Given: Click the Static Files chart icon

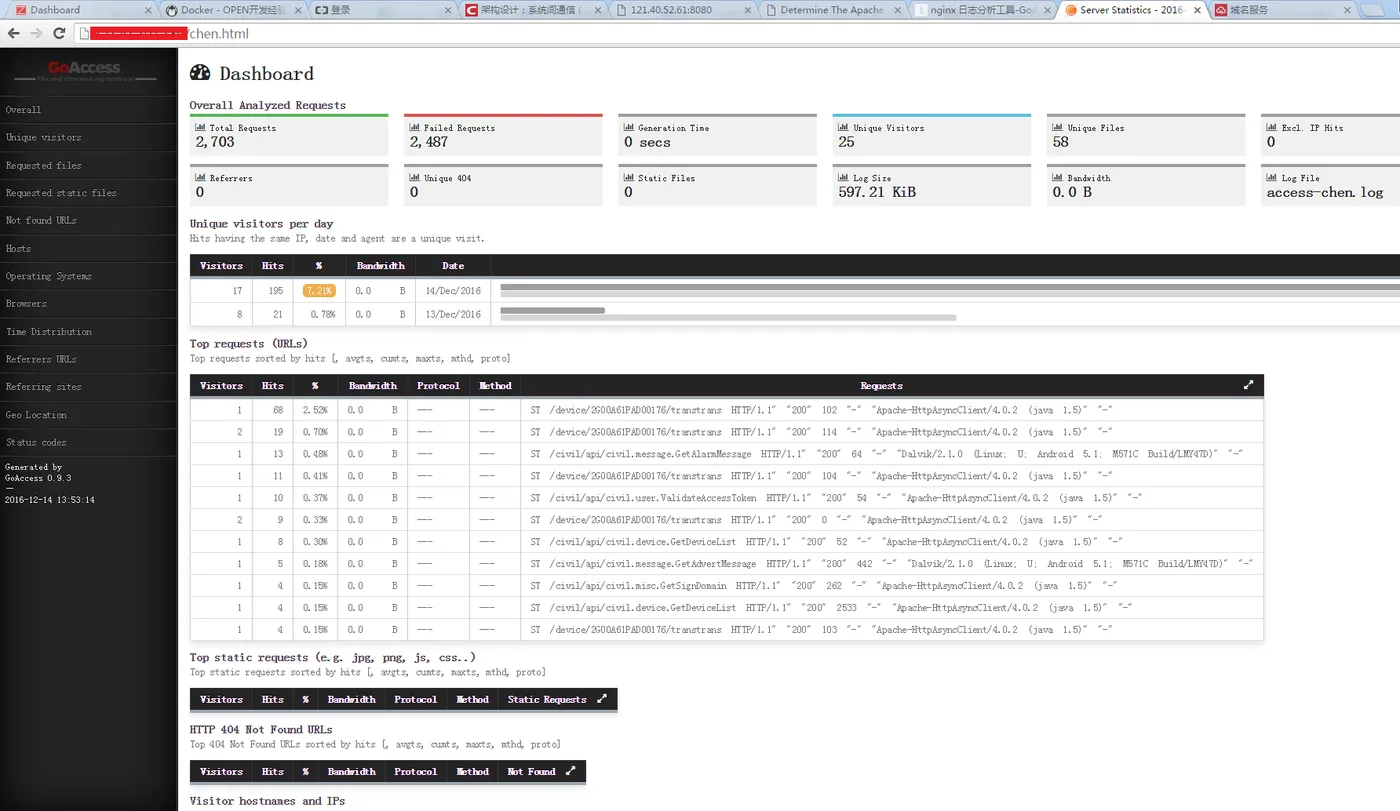Looking at the screenshot, I should click(629, 178).
